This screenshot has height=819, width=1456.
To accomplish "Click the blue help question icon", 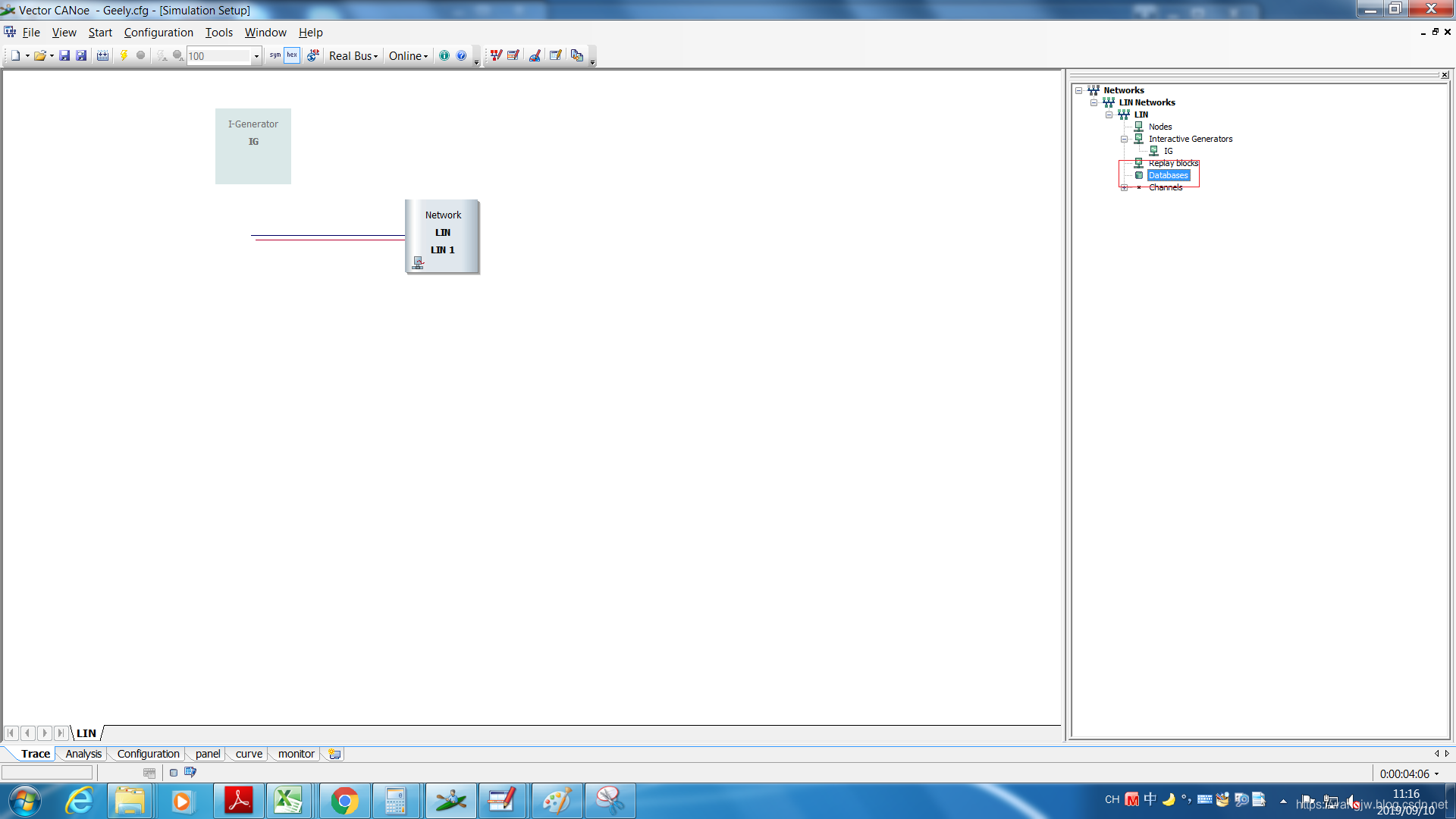I will tap(461, 55).
